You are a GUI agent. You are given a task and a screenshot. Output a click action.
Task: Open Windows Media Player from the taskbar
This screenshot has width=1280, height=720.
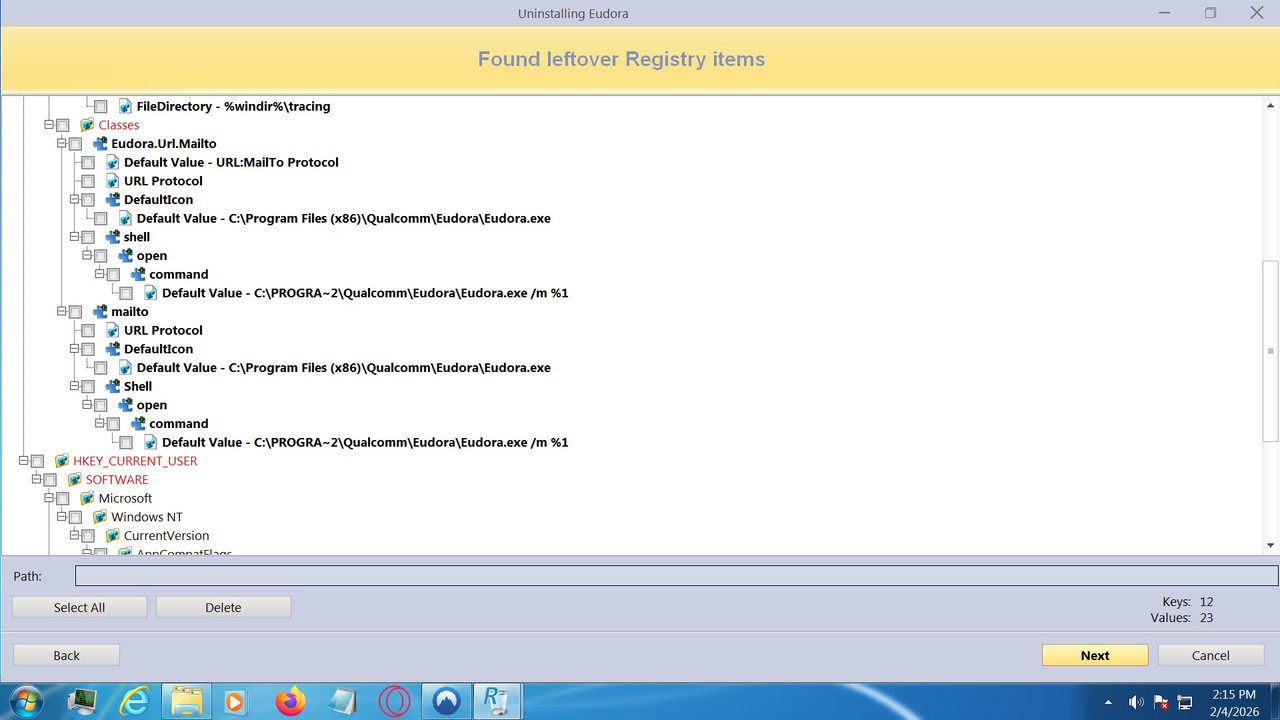point(236,702)
